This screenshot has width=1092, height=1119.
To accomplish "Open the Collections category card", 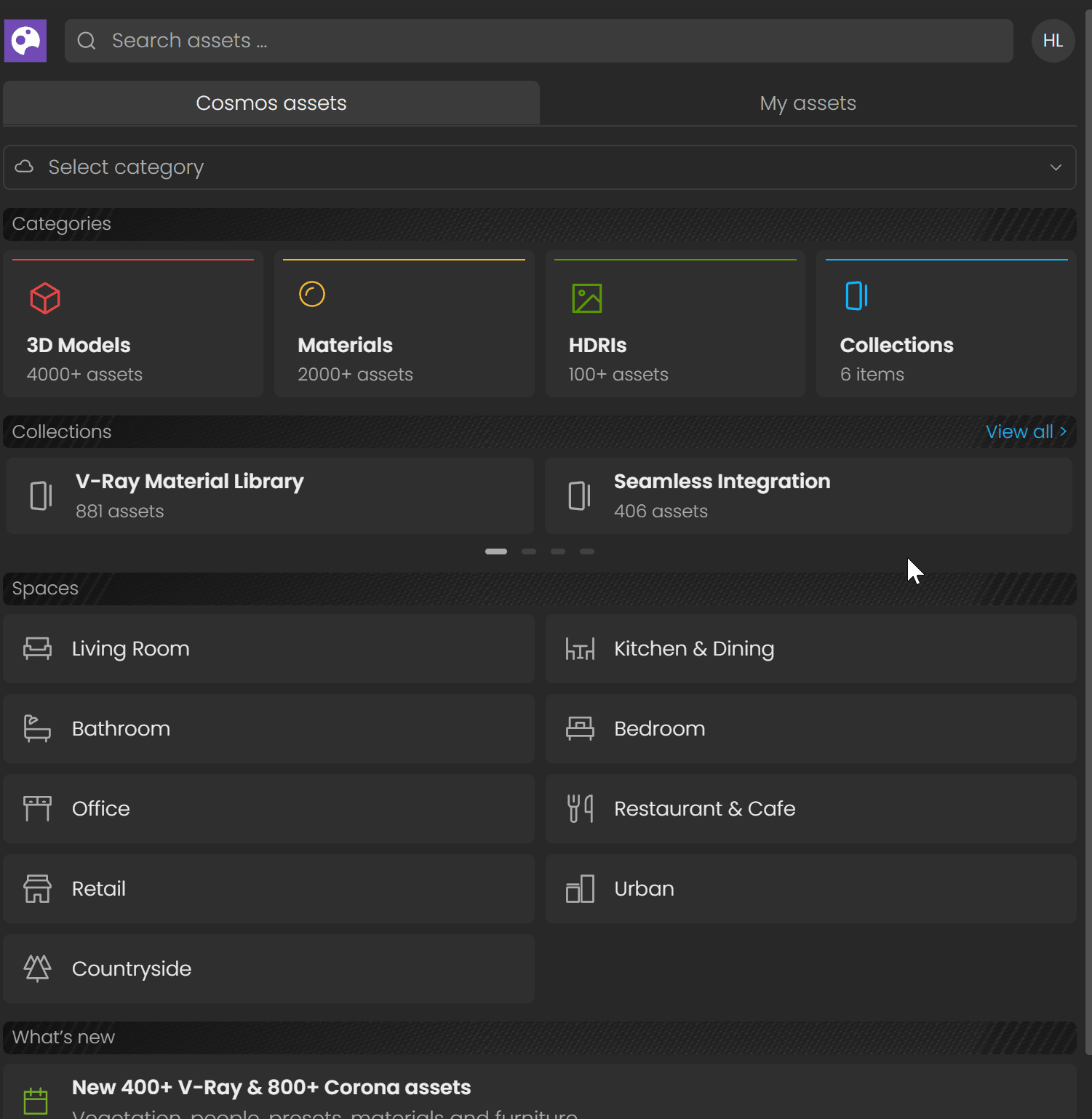I will point(946,324).
